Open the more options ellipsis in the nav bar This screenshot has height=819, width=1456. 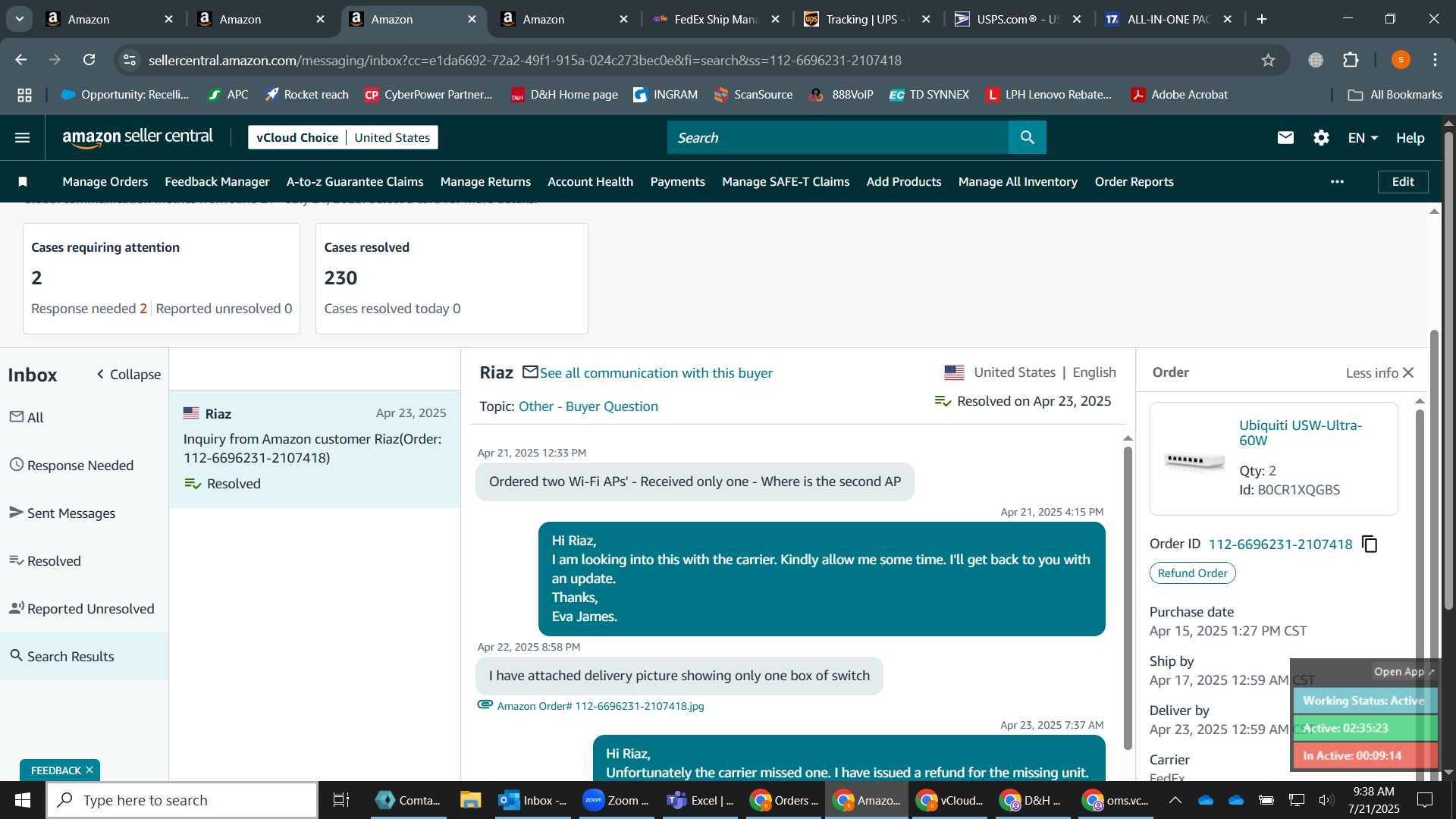click(1337, 181)
